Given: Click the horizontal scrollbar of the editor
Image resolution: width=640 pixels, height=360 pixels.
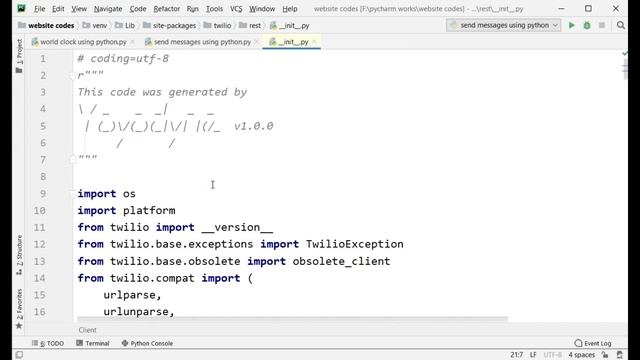Looking at the screenshot, I should pos(292,319).
